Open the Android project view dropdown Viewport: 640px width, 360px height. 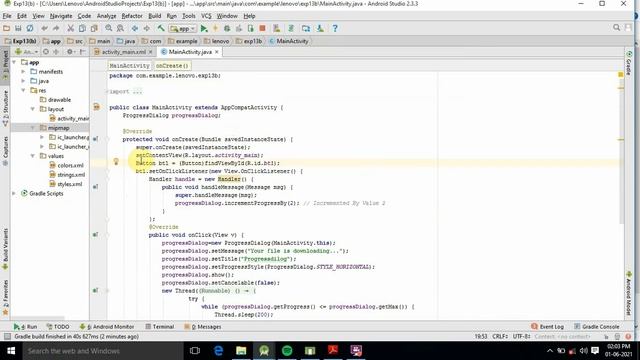27,52
